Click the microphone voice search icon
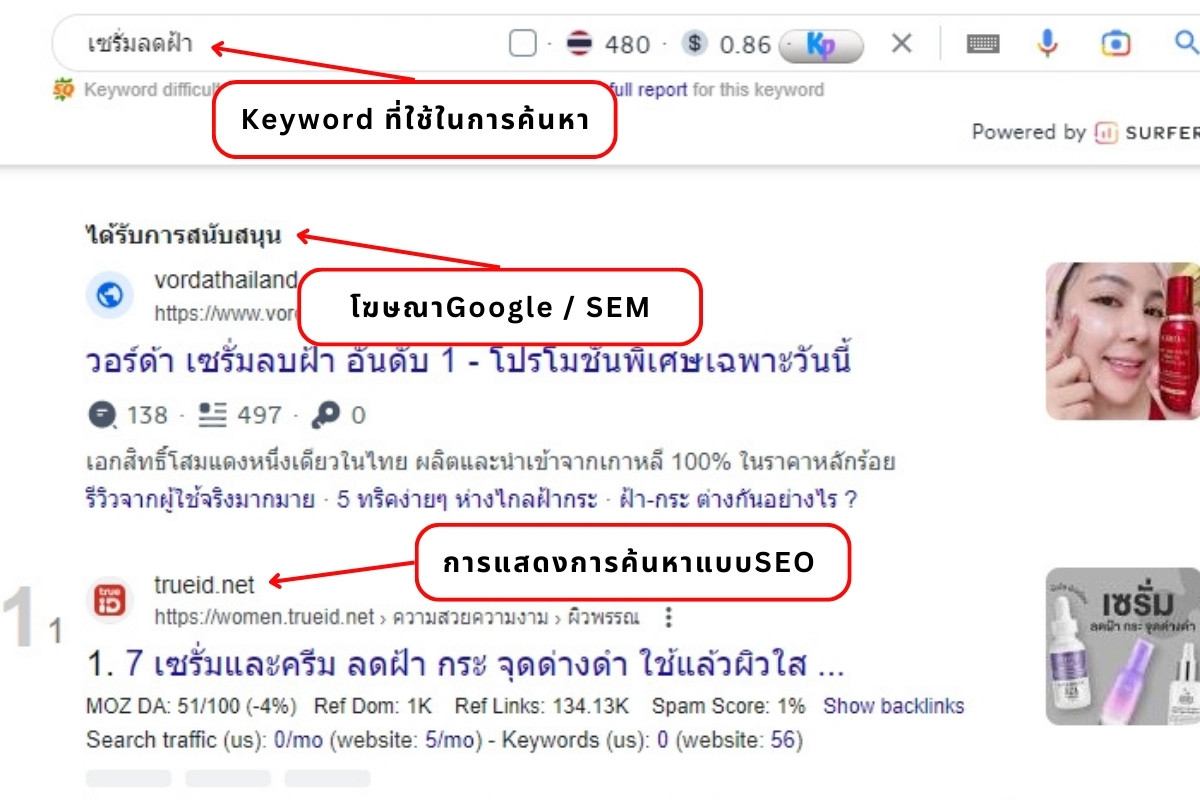 (x=1047, y=43)
